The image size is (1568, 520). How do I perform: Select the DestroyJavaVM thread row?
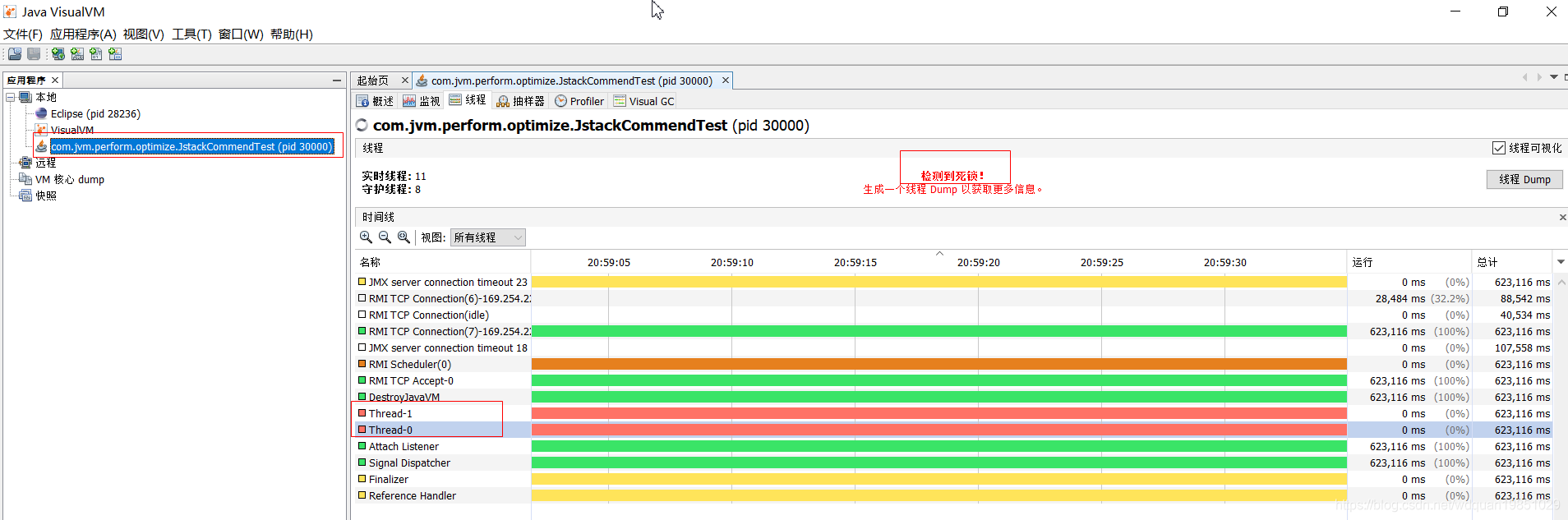tap(953, 397)
